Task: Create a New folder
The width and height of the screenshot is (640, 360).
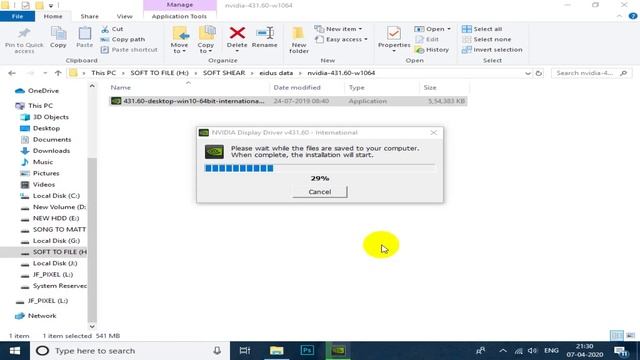Action: point(299,40)
